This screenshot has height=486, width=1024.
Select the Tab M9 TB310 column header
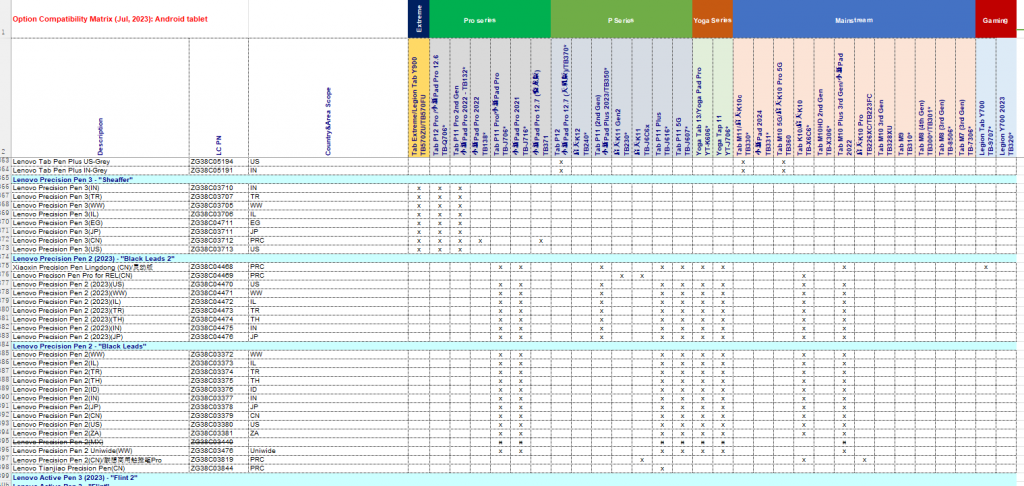(904, 98)
